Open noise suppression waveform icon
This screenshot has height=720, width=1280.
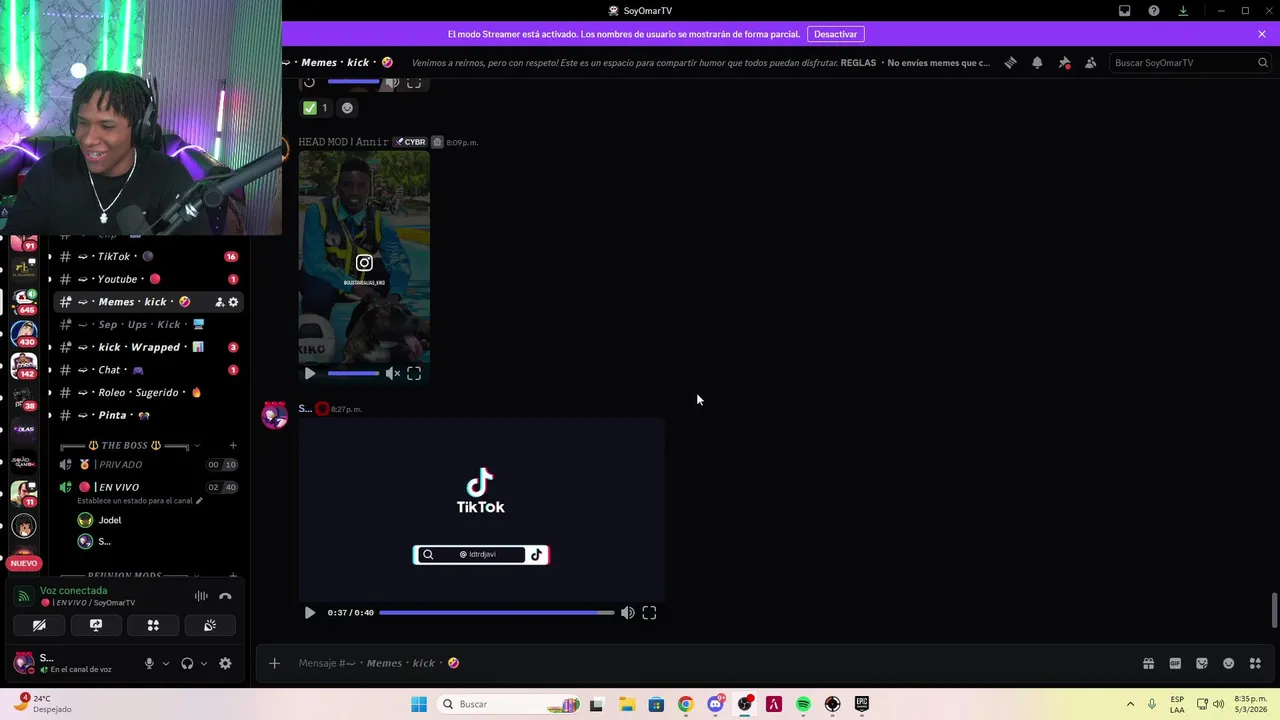[x=201, y=596]
